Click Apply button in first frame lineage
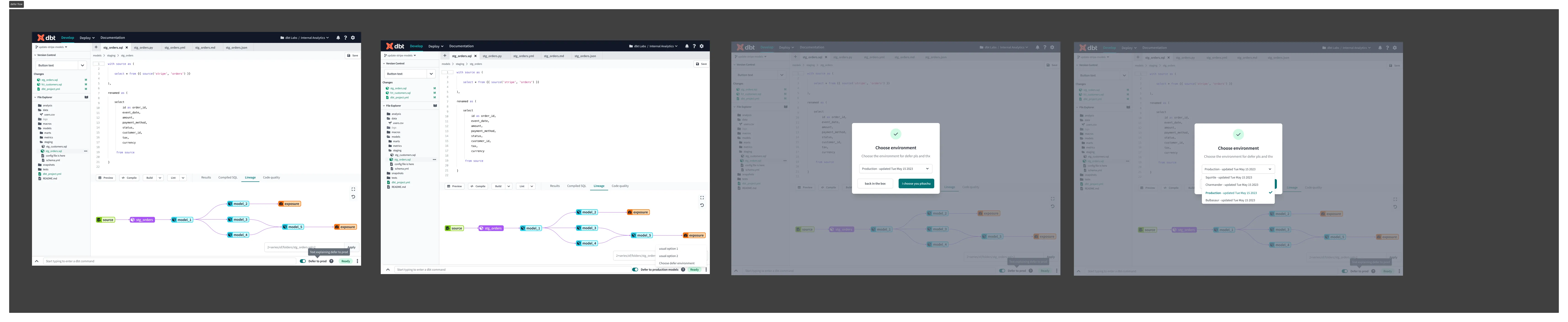This screenshot has width=1568, height=322. click(x=352, y=247)
